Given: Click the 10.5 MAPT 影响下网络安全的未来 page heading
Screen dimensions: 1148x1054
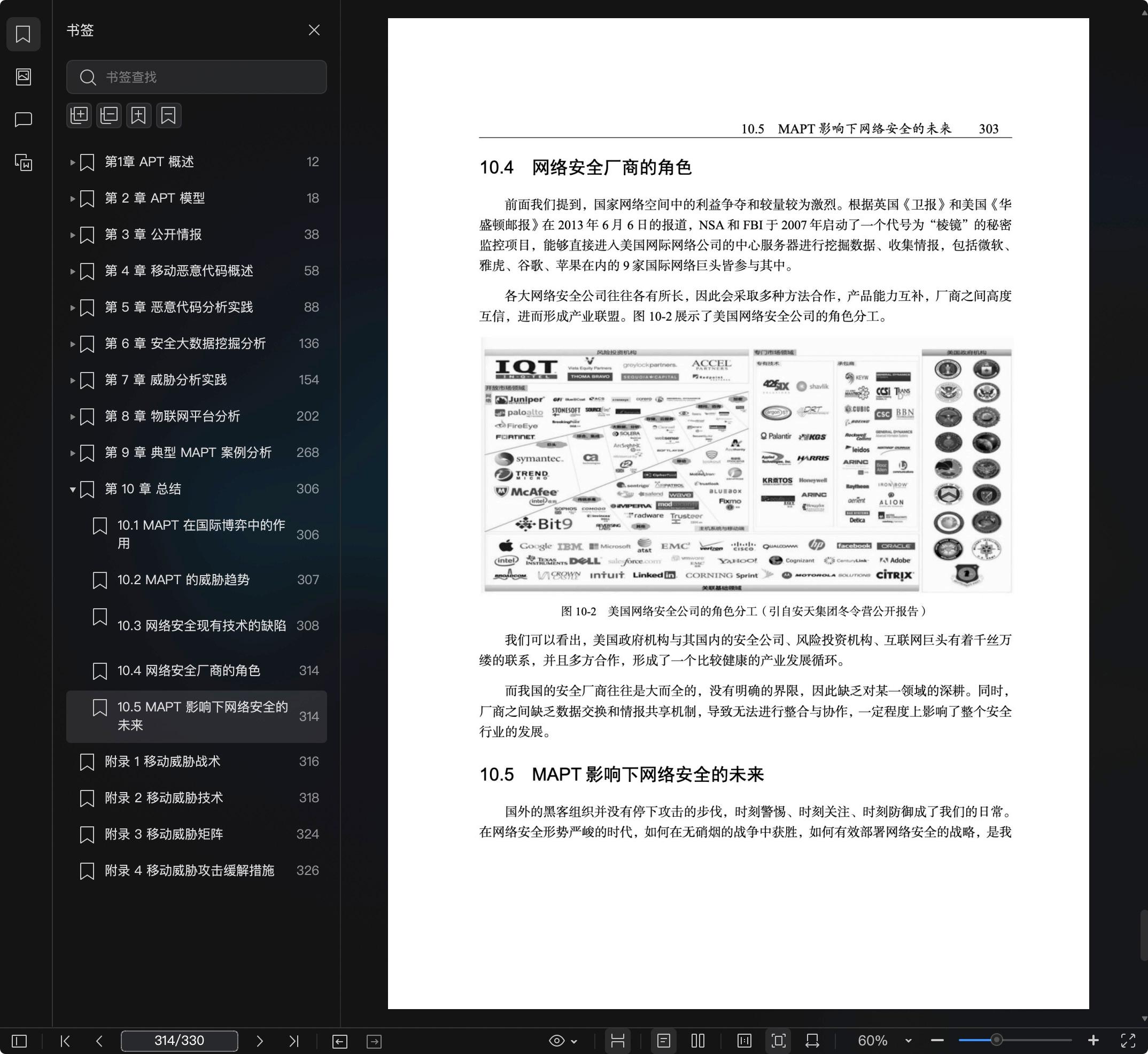Looking at the screenshot, I should click(622, 774).
